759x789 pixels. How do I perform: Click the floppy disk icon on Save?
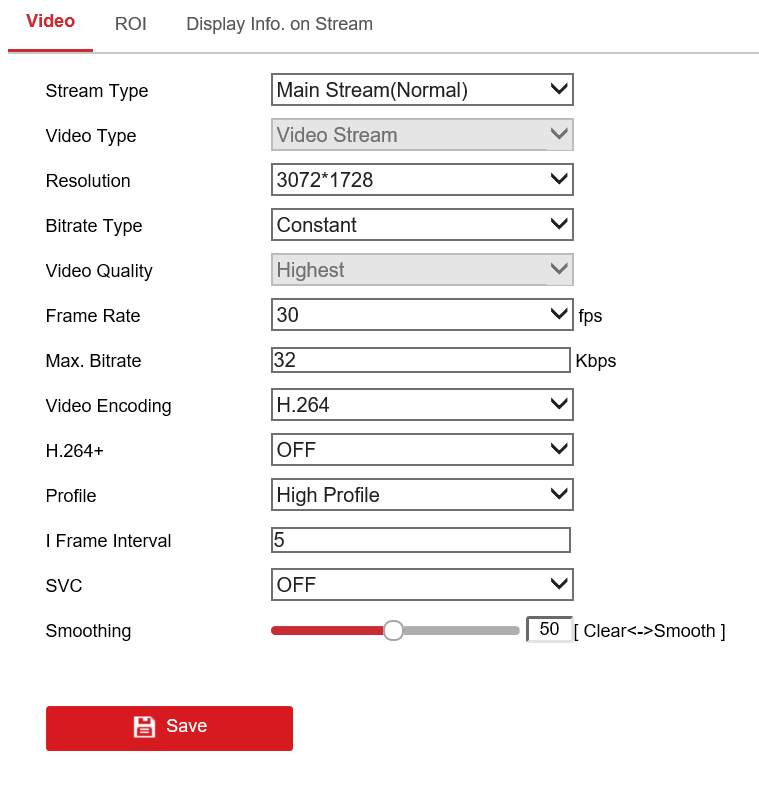click(144, 727)
